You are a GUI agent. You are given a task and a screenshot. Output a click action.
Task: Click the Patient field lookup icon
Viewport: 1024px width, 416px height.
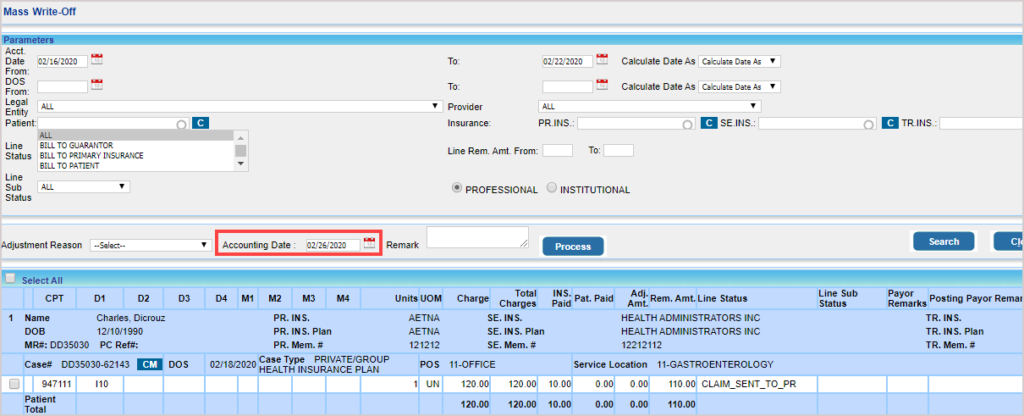[181, 124]
